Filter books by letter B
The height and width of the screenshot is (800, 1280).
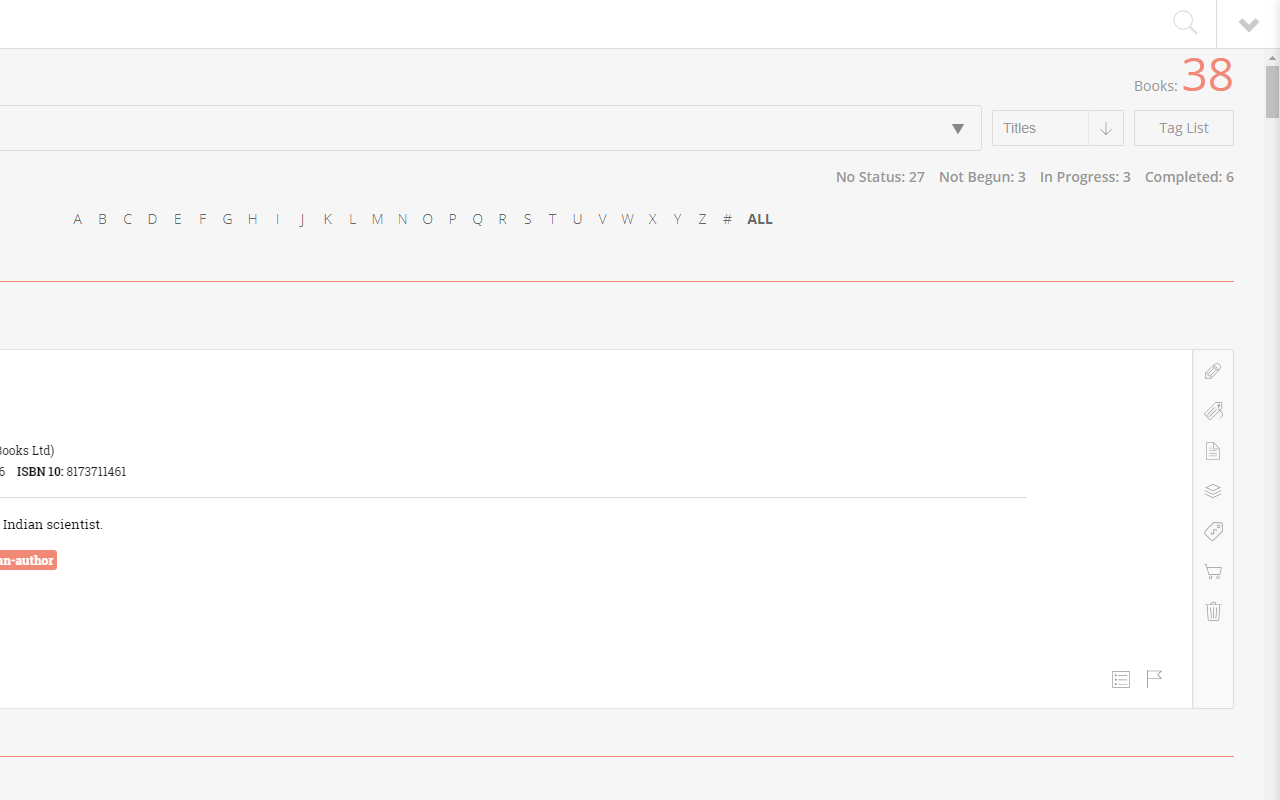coord(102,219)
